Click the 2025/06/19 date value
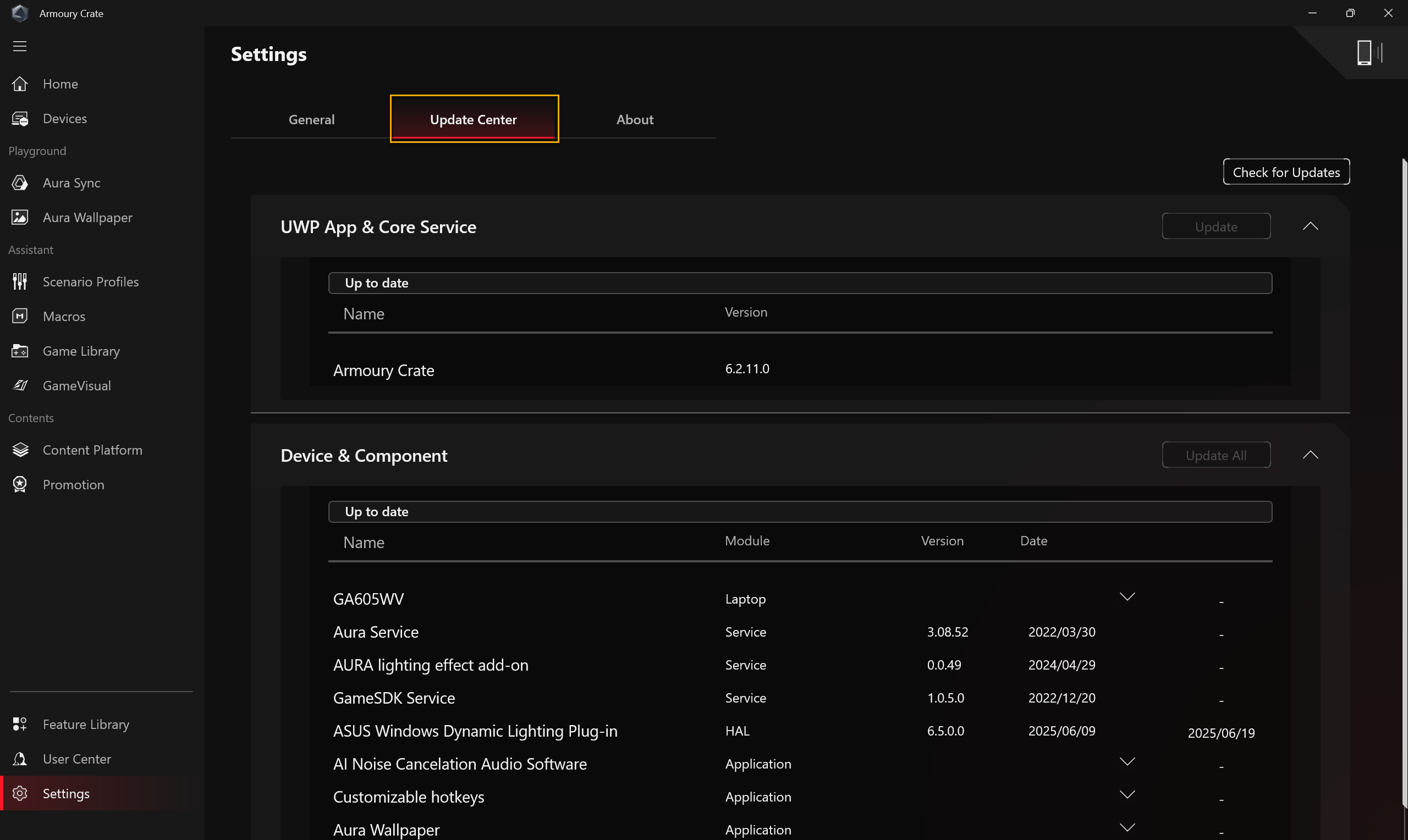This screenshot has height=840, width=1408. 1221,733
